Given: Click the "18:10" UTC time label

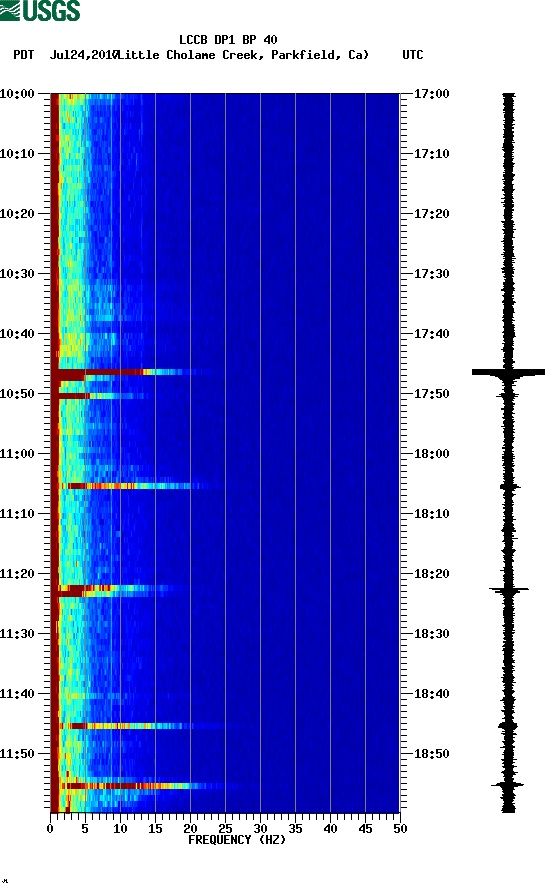Looking at the screenshot, I should [431, 514].
